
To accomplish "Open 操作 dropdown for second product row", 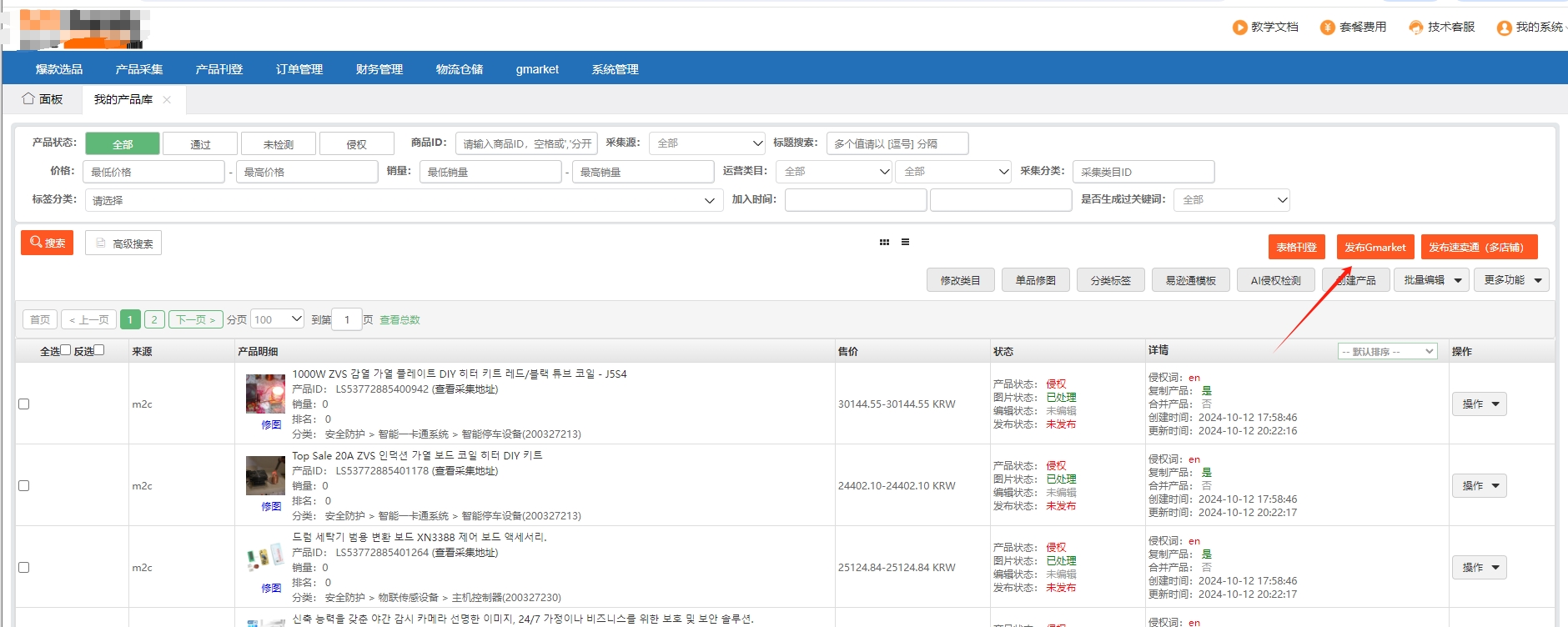I will click(x=1480, y=485).
